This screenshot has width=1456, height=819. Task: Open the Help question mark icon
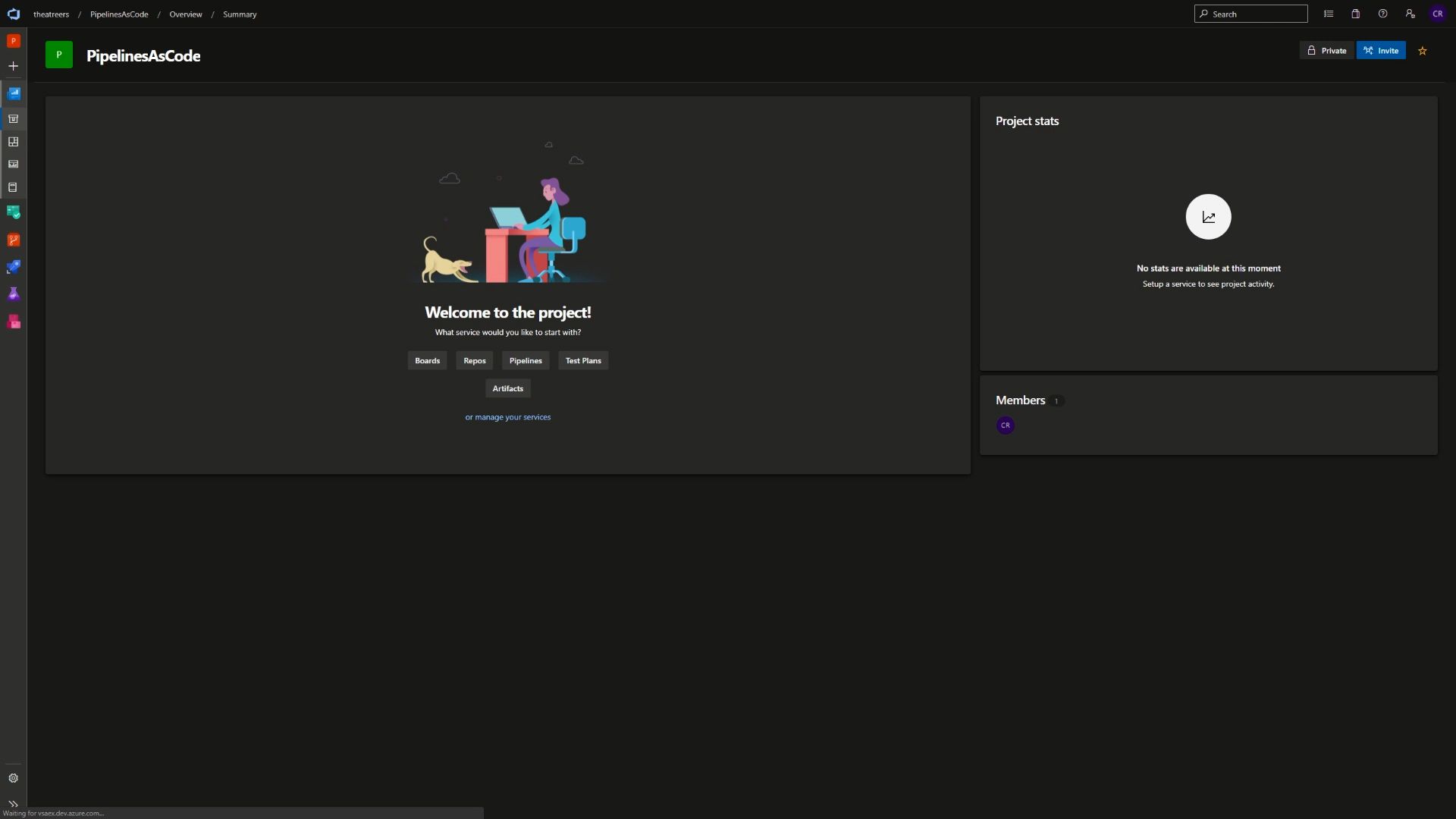tap(1382, 13)
